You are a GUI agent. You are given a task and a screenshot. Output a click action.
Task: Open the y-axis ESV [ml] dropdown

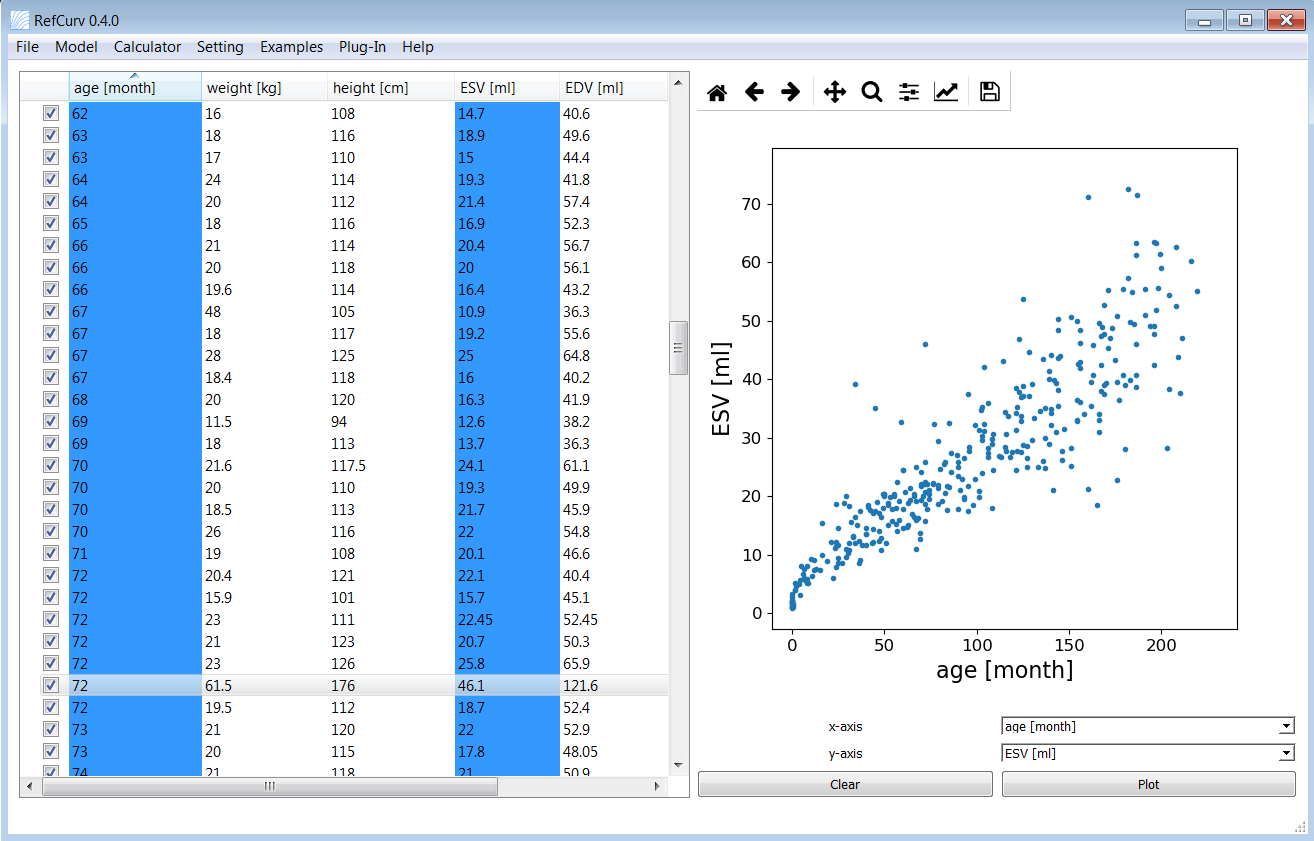1148,754
